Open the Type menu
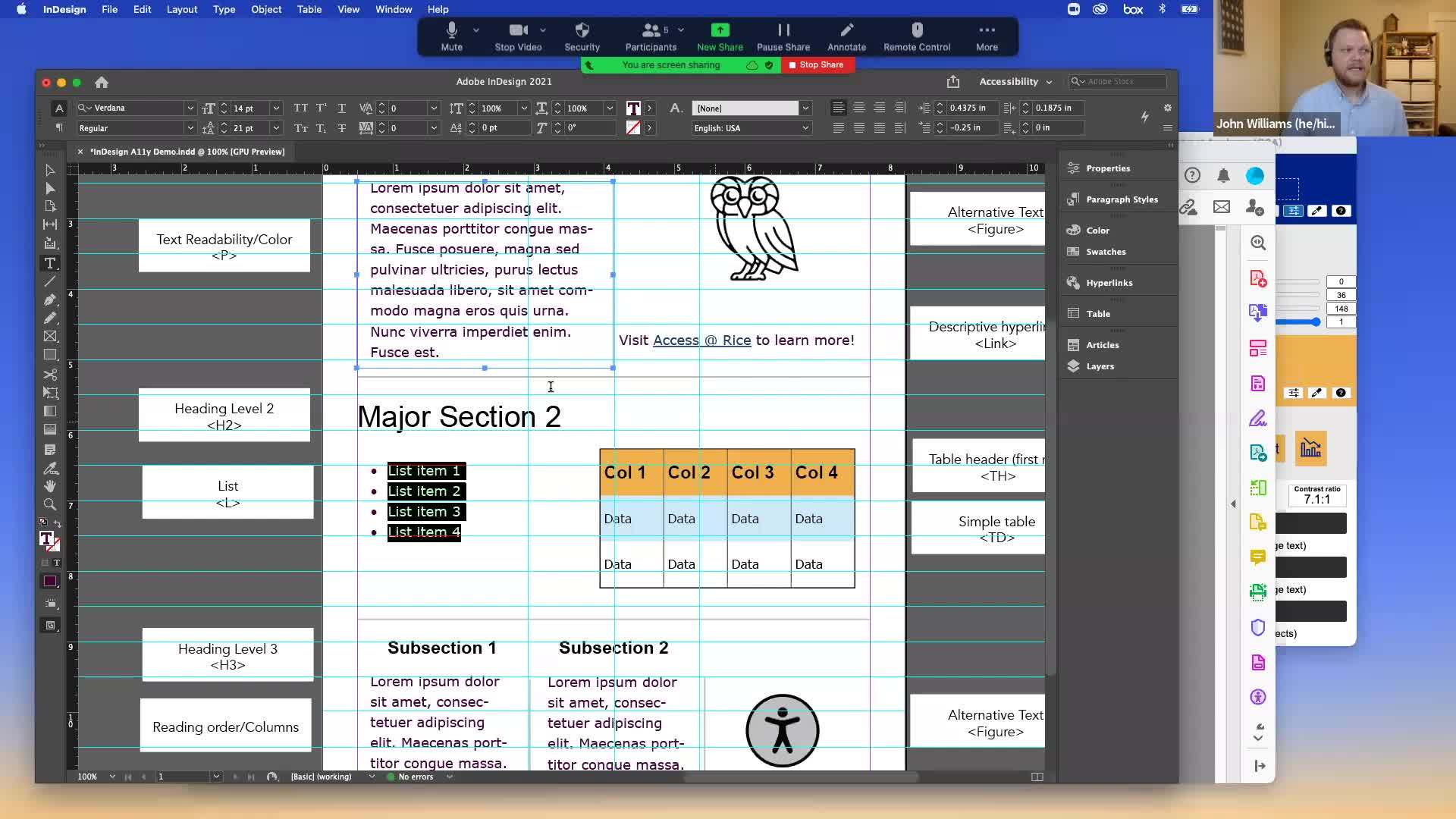The image size is (1456, 819). [224, 9]
